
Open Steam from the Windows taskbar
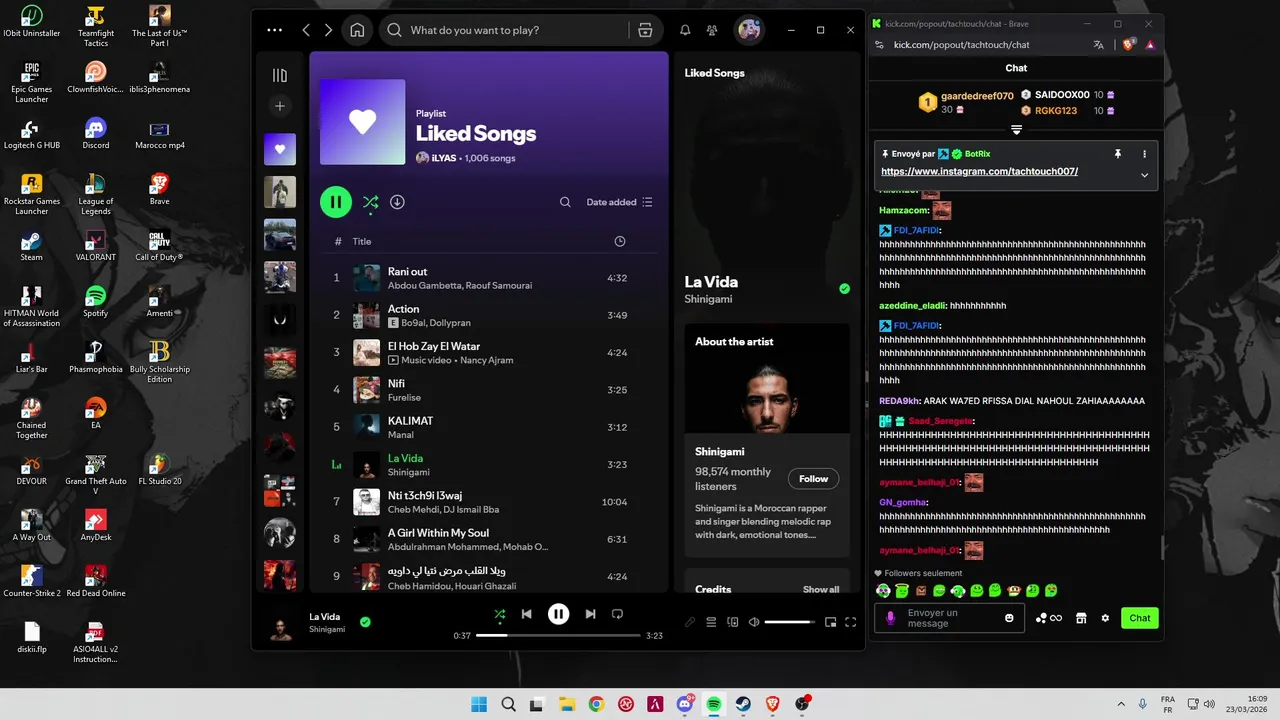pos(744,704)
